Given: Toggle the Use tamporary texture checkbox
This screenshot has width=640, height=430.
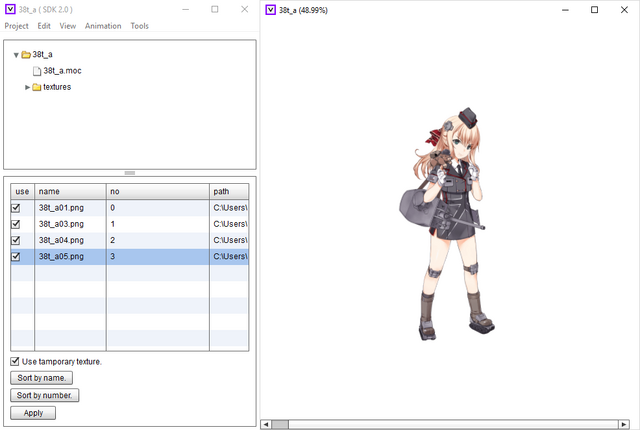Looking at the screenshot, I should coord(15,361).
